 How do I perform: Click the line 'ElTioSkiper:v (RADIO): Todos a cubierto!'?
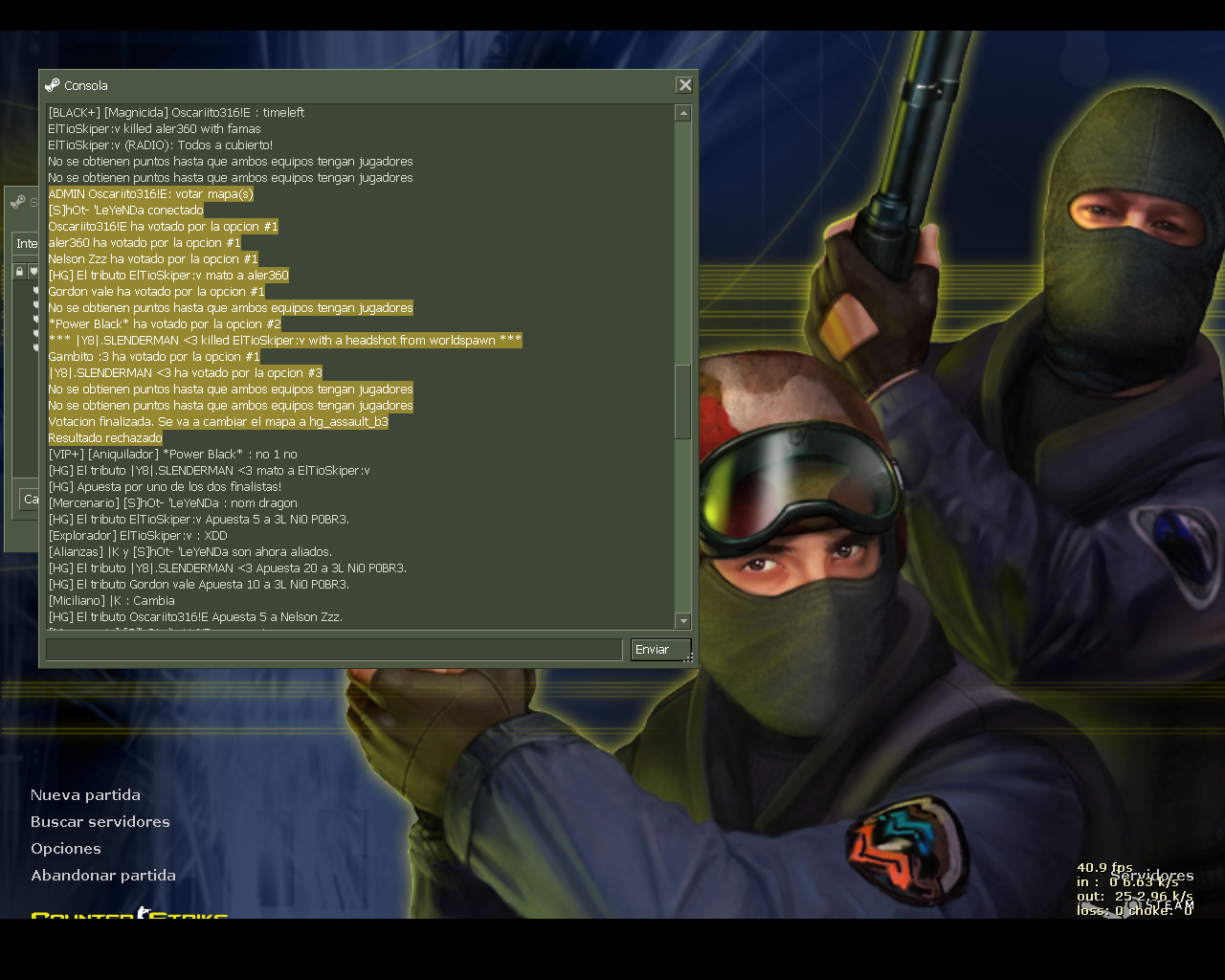point(160,145)
